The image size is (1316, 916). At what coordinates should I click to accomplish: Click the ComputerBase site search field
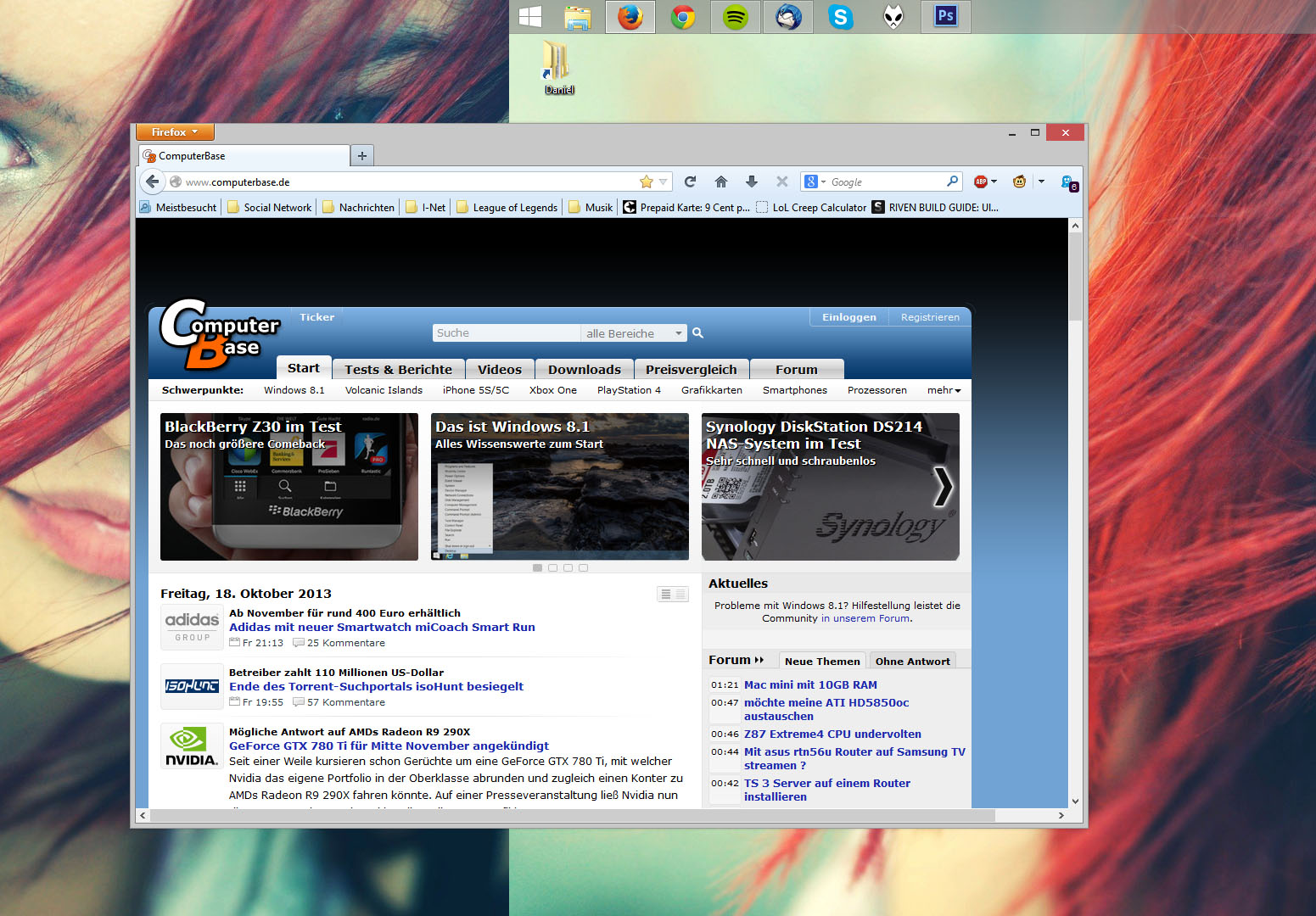506,333
